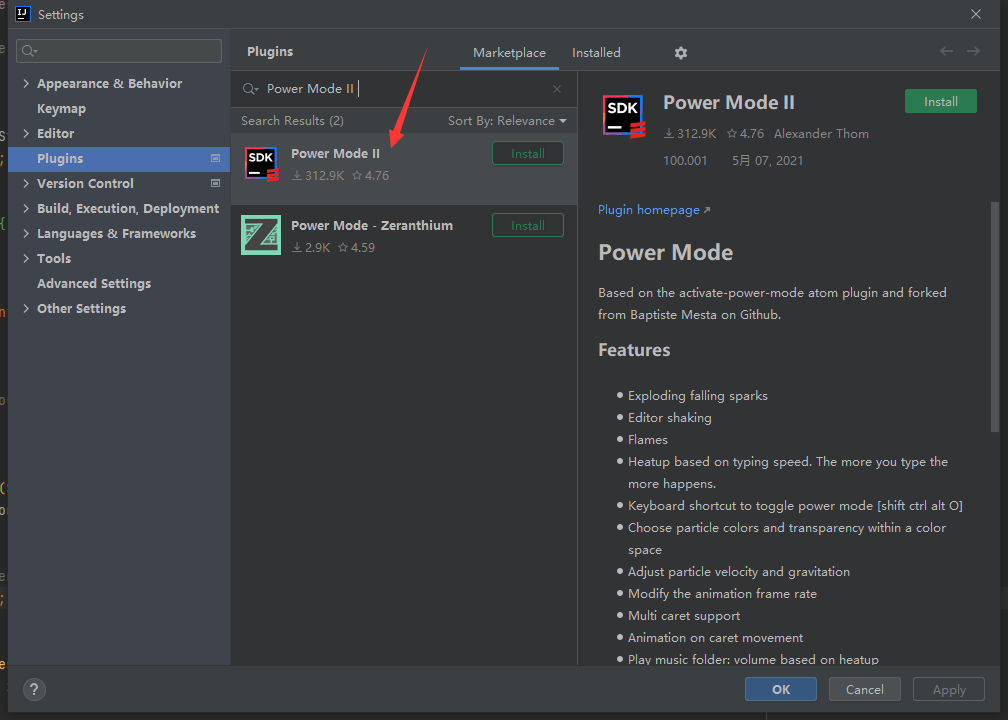Install Power Mode - Zeranthium plugin
The height and width of the screenshot is (720, 1008).
[528, 226]
